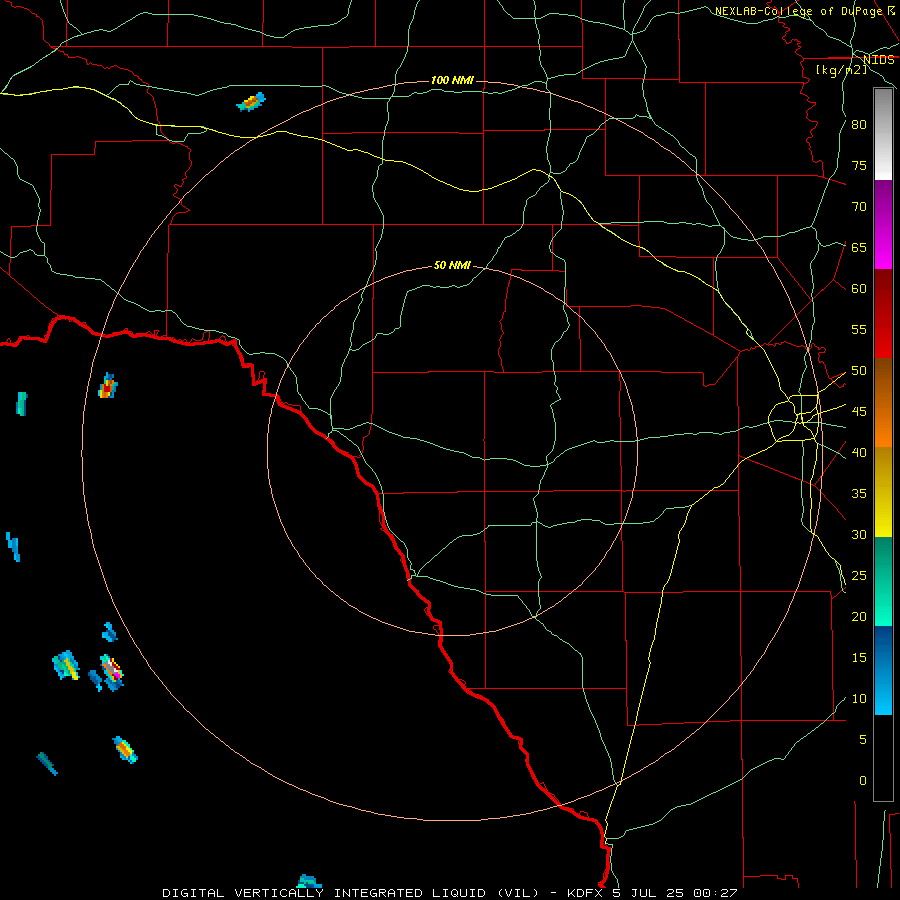Click the 80 value on the color scale
The width and height of the screenshot is (900, 900).
coord(859,125)
